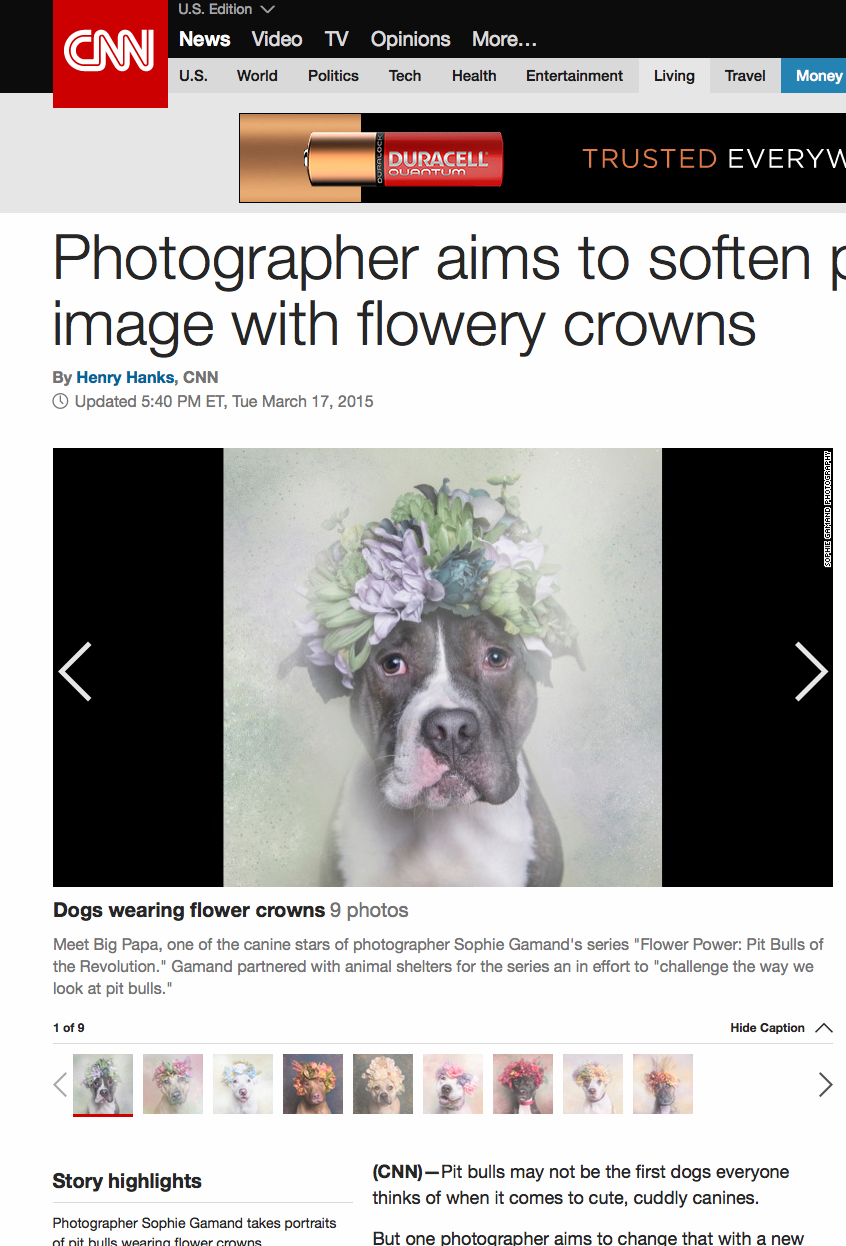This screenshot has width=846, height=1246.
Task: Select the last dog thumbnail in strip
Action: tap(663, 1084)
